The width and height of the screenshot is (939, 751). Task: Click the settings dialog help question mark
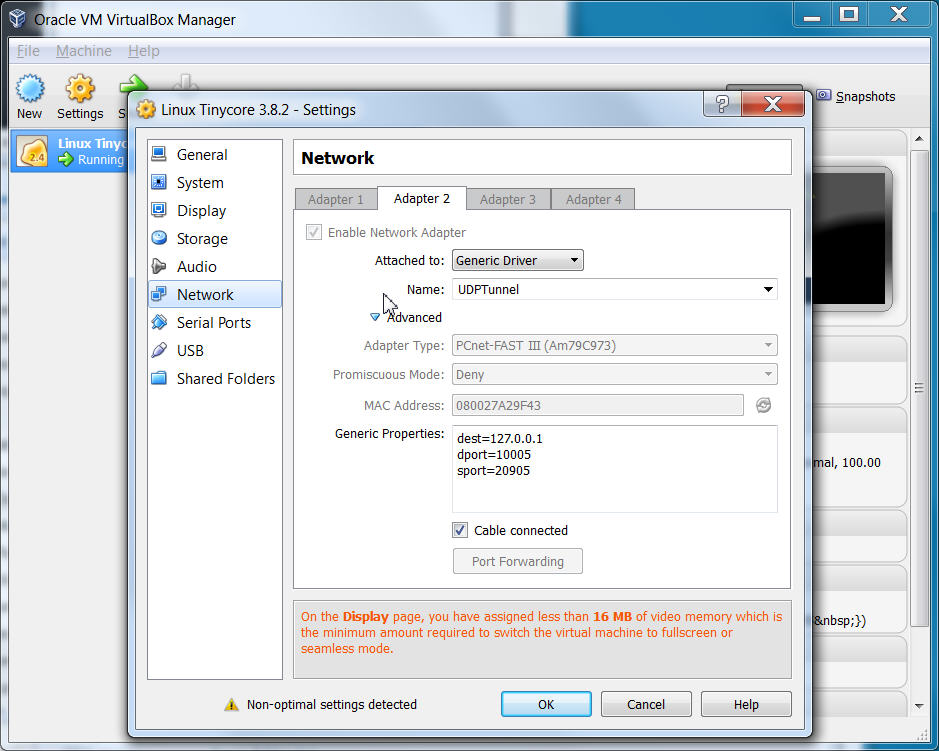(722, 104)
